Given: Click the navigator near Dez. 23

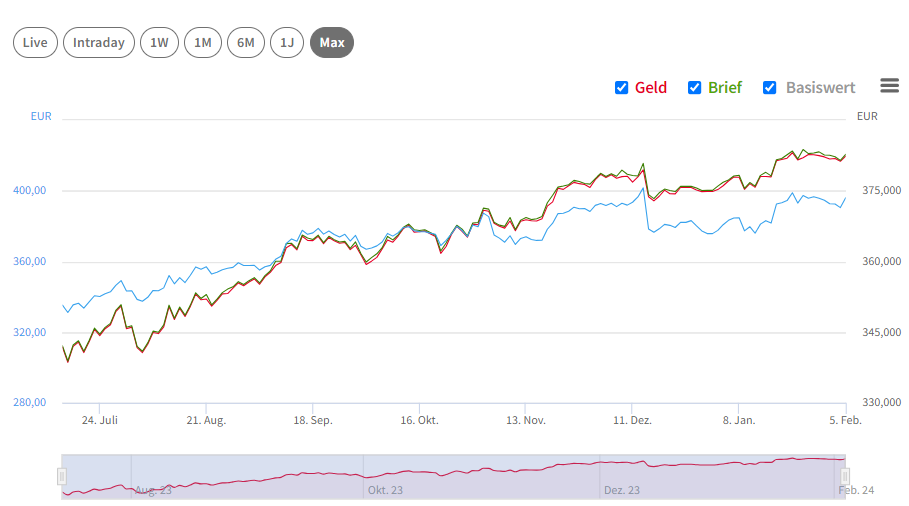Looking at the screenshot, I should point(622,490).
